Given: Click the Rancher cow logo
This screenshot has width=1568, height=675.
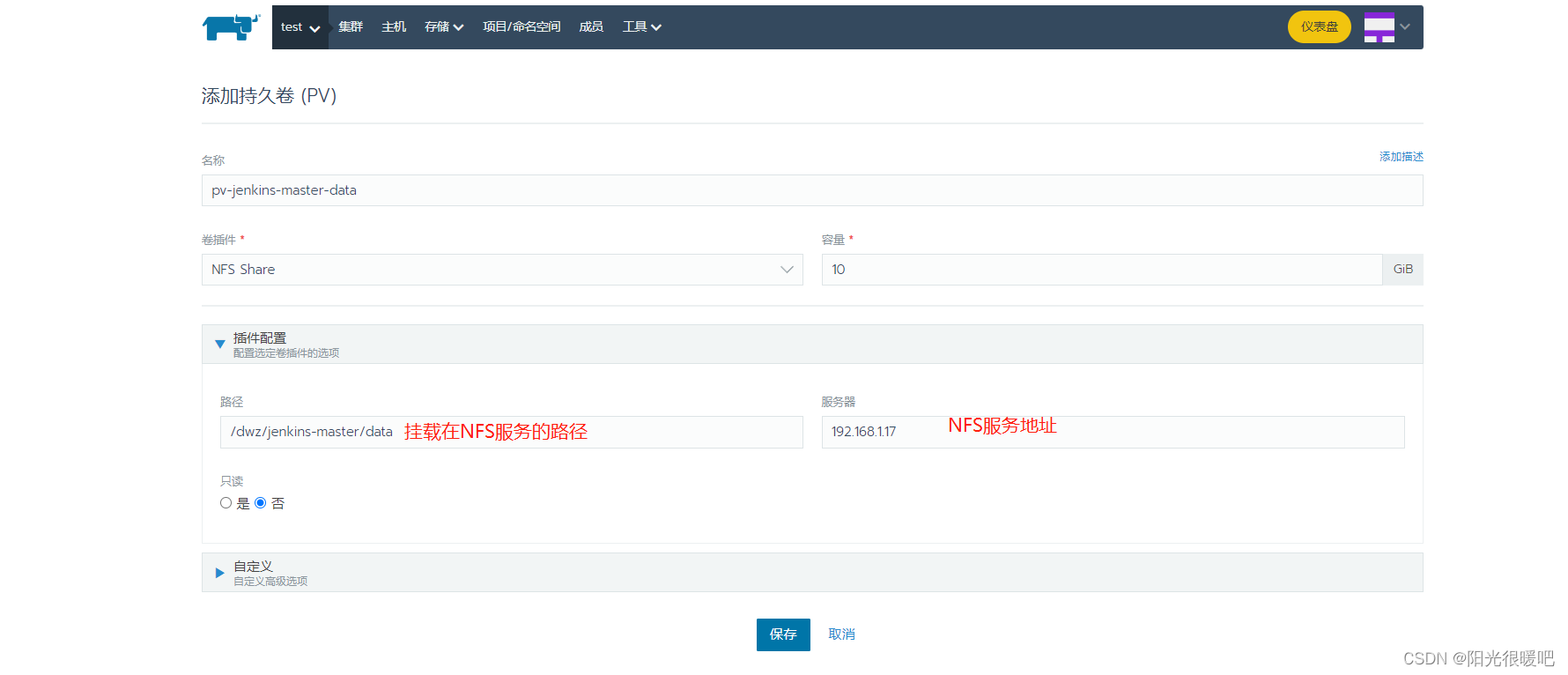Looking at the screenshot, I should click(x=231, y=27).
